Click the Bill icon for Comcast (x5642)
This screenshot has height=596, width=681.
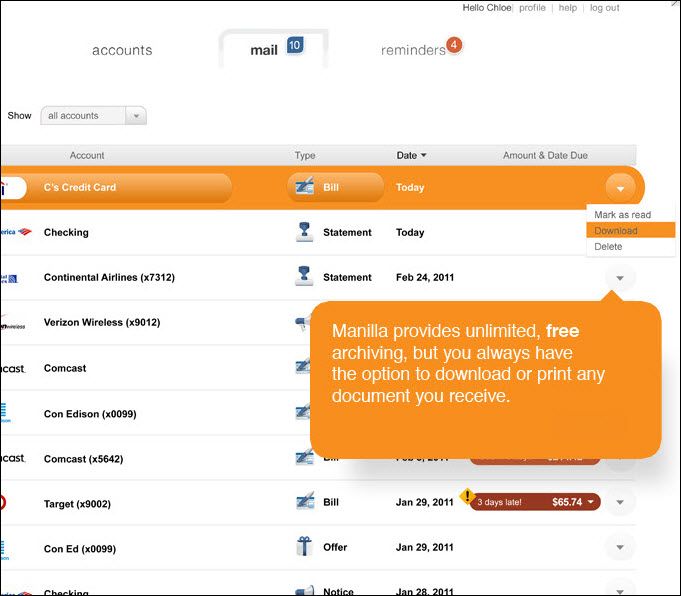tap(304, 457)
